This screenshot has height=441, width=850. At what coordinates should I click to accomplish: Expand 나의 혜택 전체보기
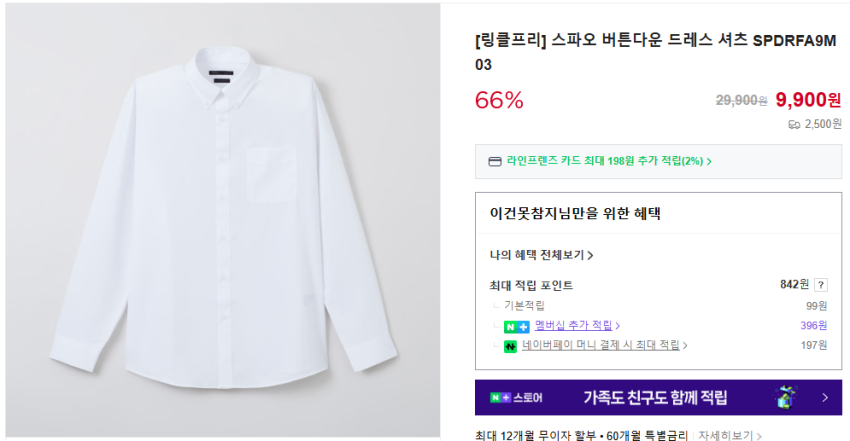click(541, 255)
